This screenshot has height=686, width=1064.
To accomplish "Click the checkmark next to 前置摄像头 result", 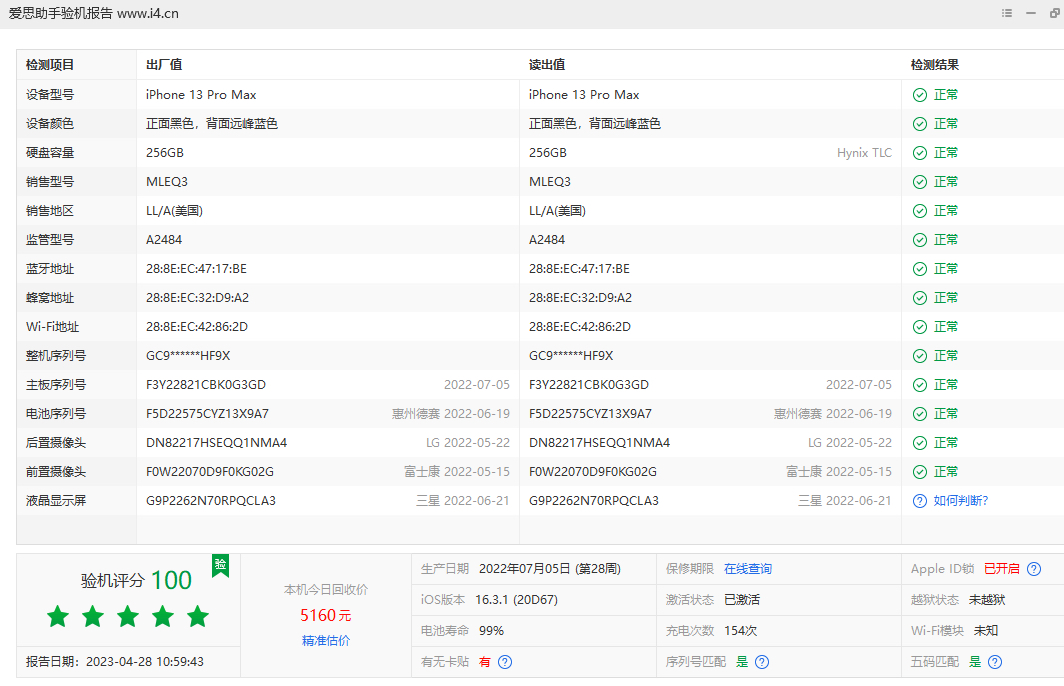I will 919,471.
